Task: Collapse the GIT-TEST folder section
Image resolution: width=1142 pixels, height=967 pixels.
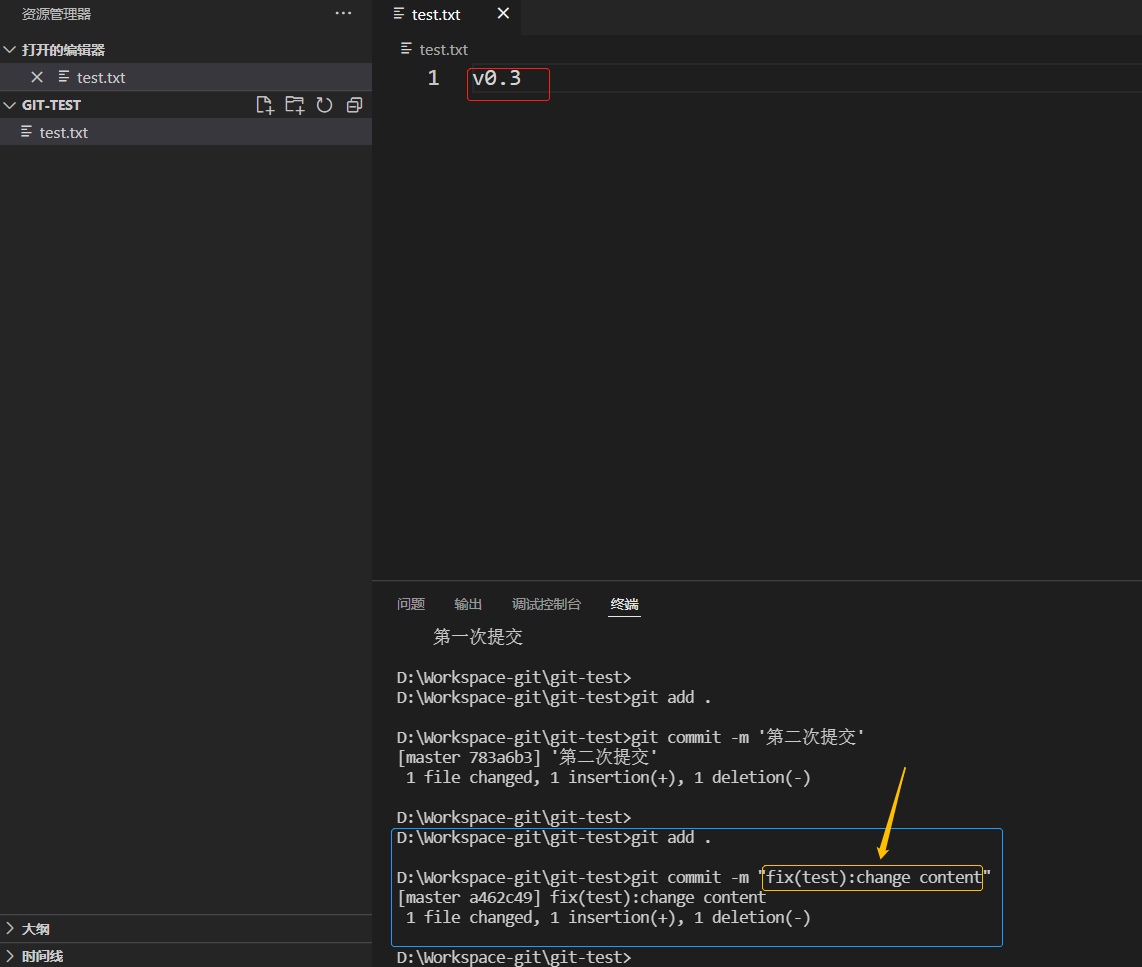Action: (9, 105)
